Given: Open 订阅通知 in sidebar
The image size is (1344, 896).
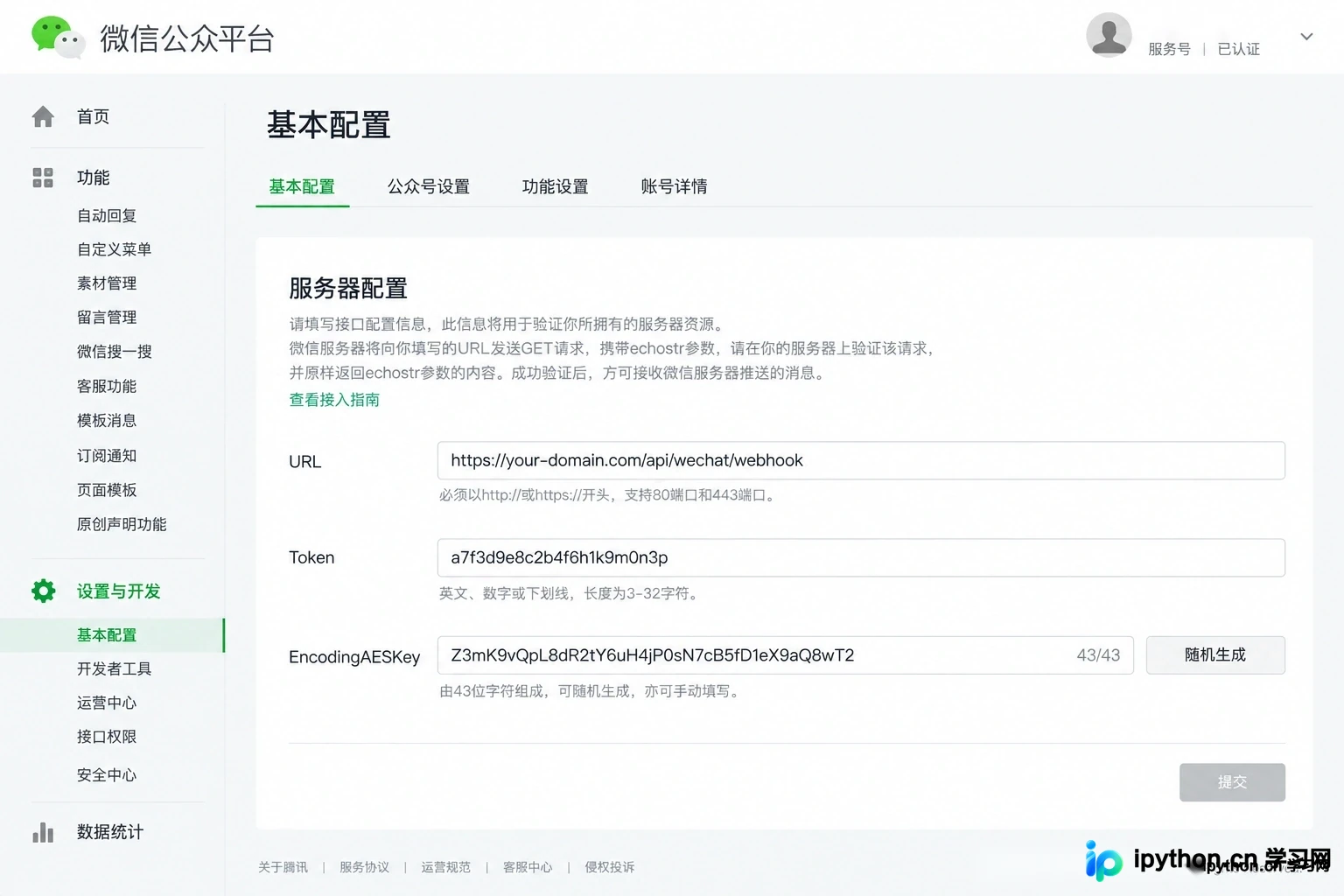Looking at the screenshot, I should [x=107, y=456].
